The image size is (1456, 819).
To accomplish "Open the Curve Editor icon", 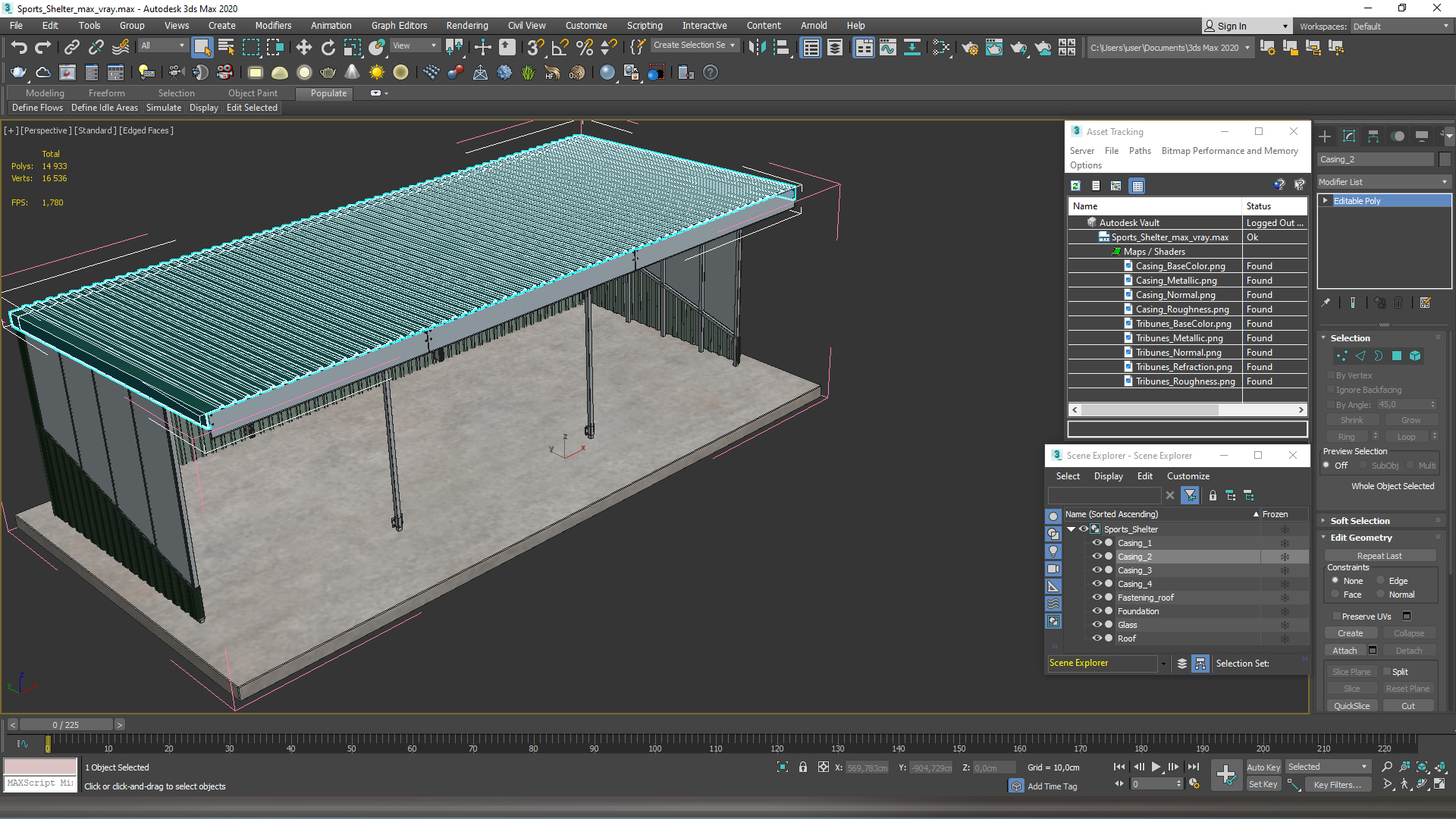I will pyautogui.click(x=888, y=48).
